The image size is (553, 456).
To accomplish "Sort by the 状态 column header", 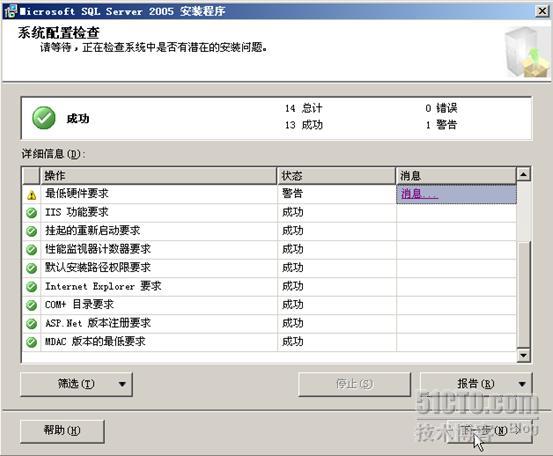I will (336, 176).
